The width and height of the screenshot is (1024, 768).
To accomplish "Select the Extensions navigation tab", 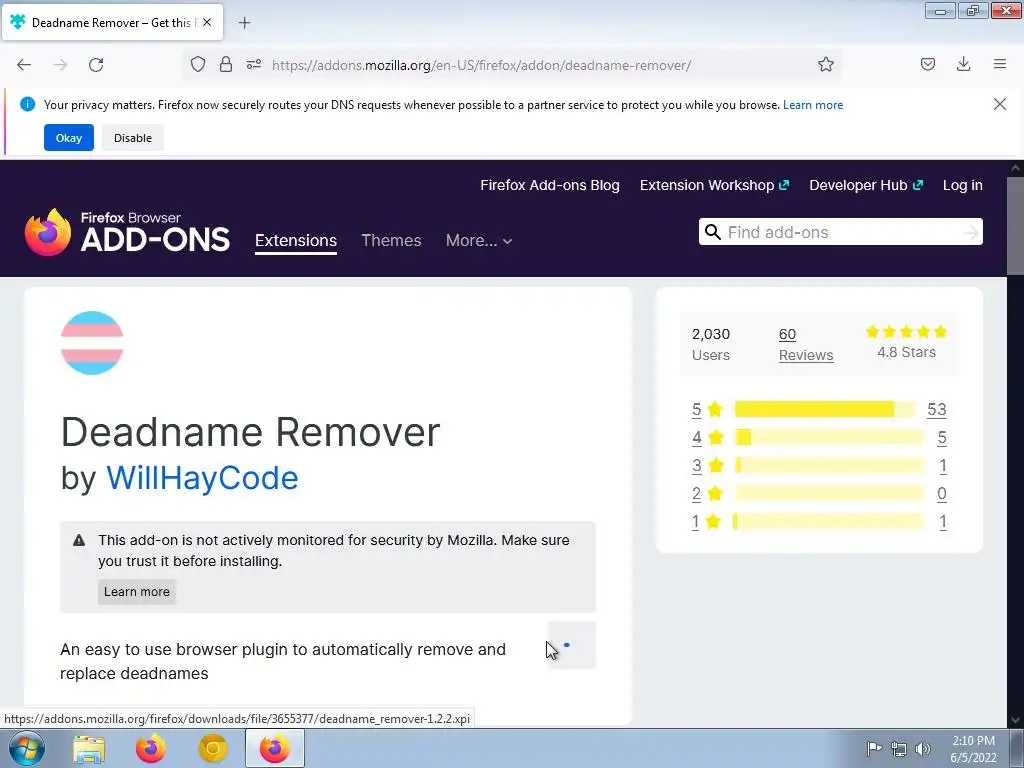I will click(296, 240).
